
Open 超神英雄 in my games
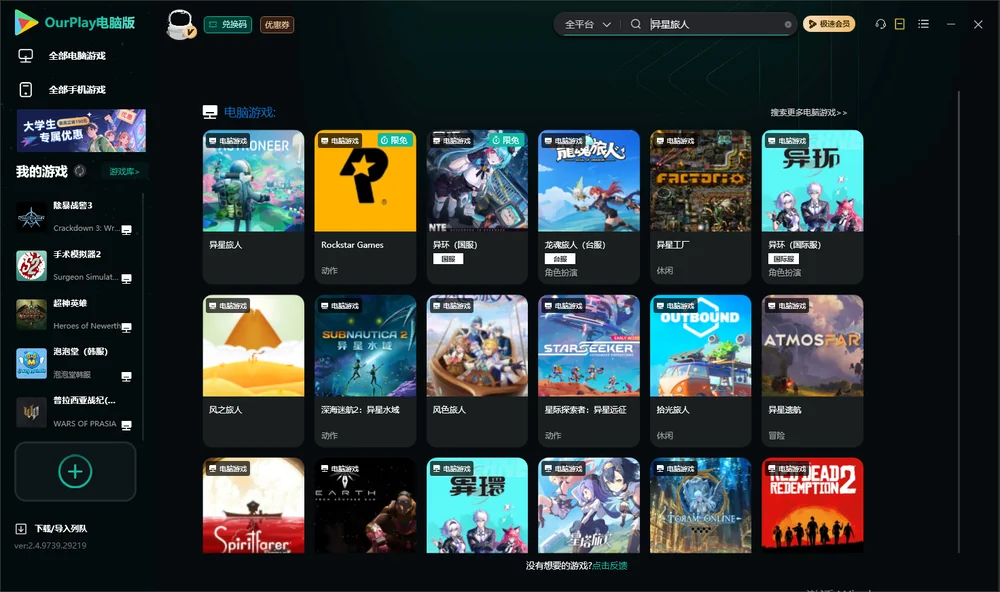click(x=74, y=314)
